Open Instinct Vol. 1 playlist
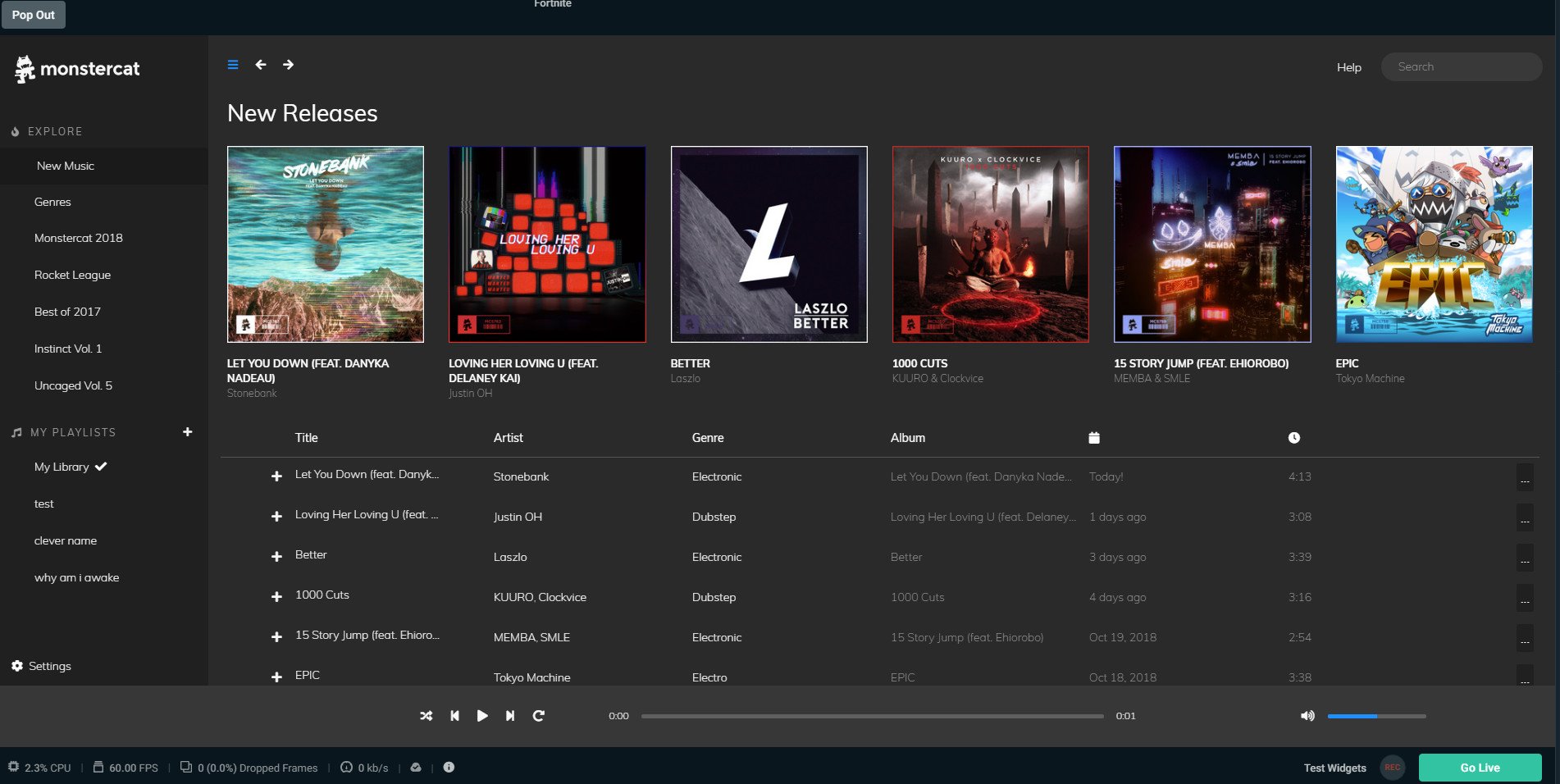1560x784 pixels. [68, 349]
